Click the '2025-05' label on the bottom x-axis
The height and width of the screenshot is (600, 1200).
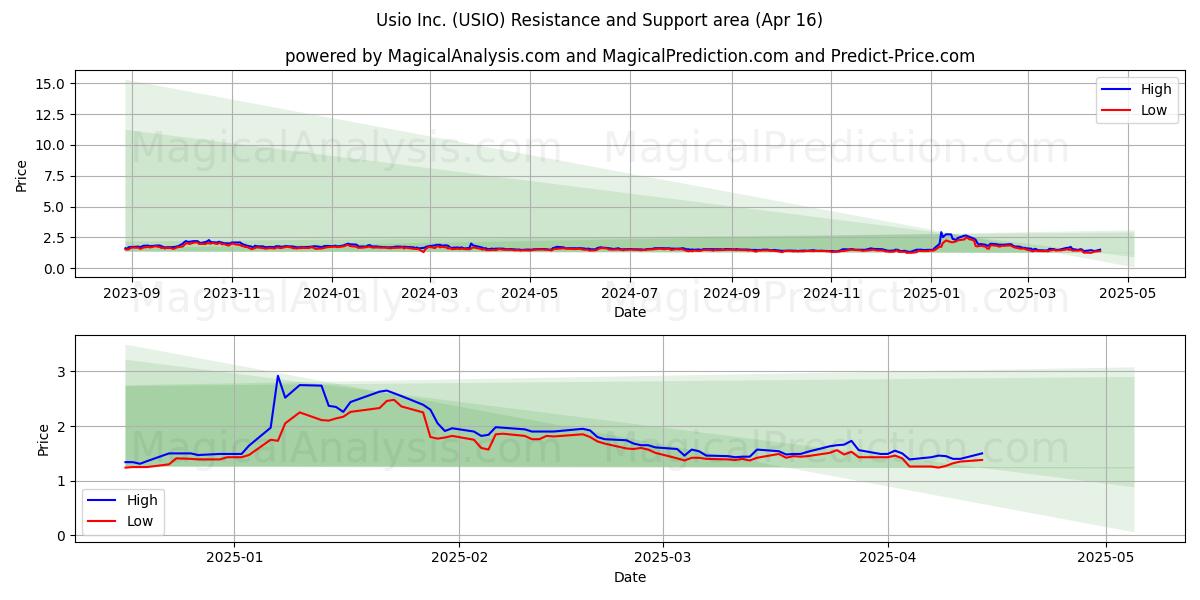pyautogui.click(x=1105, y=559)
